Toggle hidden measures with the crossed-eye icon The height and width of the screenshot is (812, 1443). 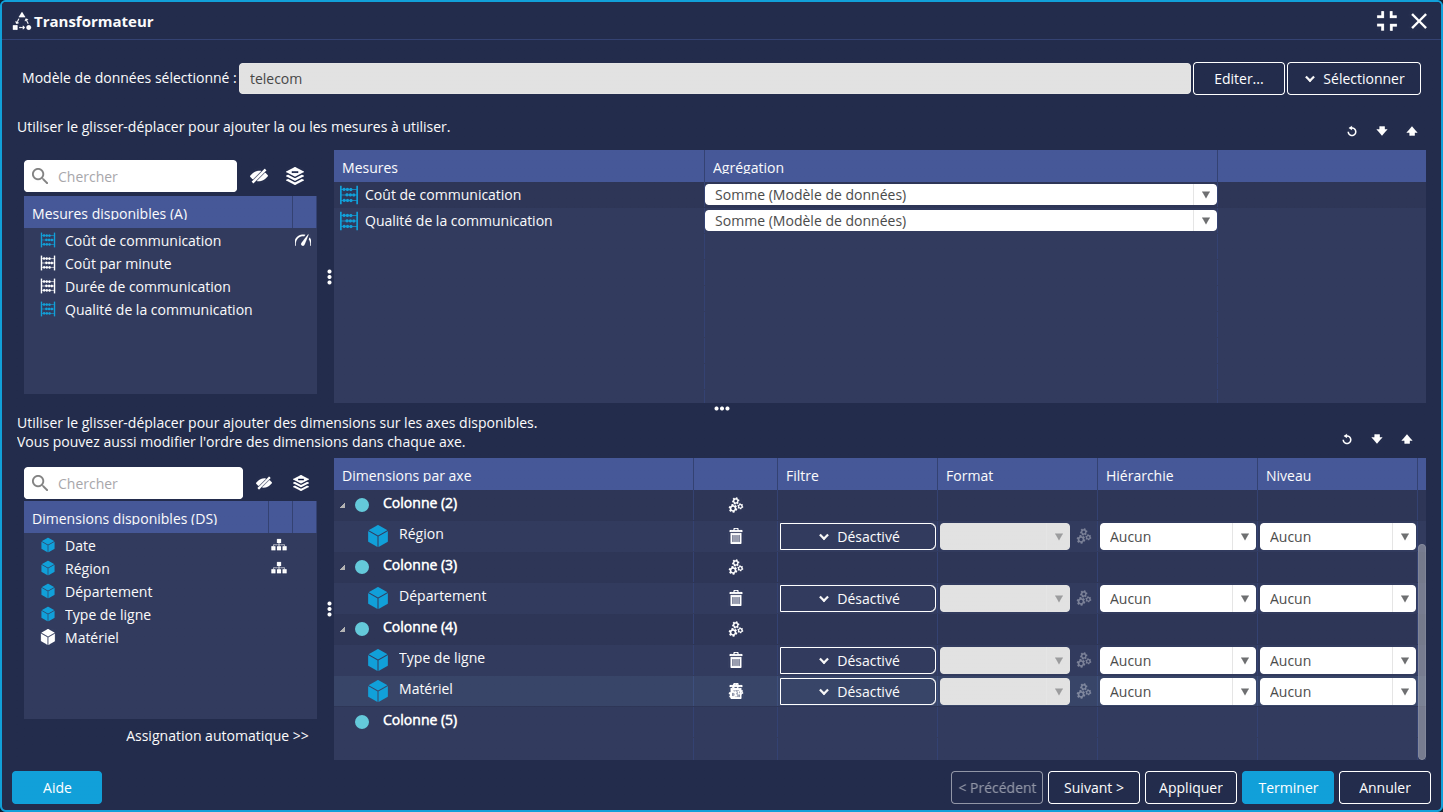[259, 176]
